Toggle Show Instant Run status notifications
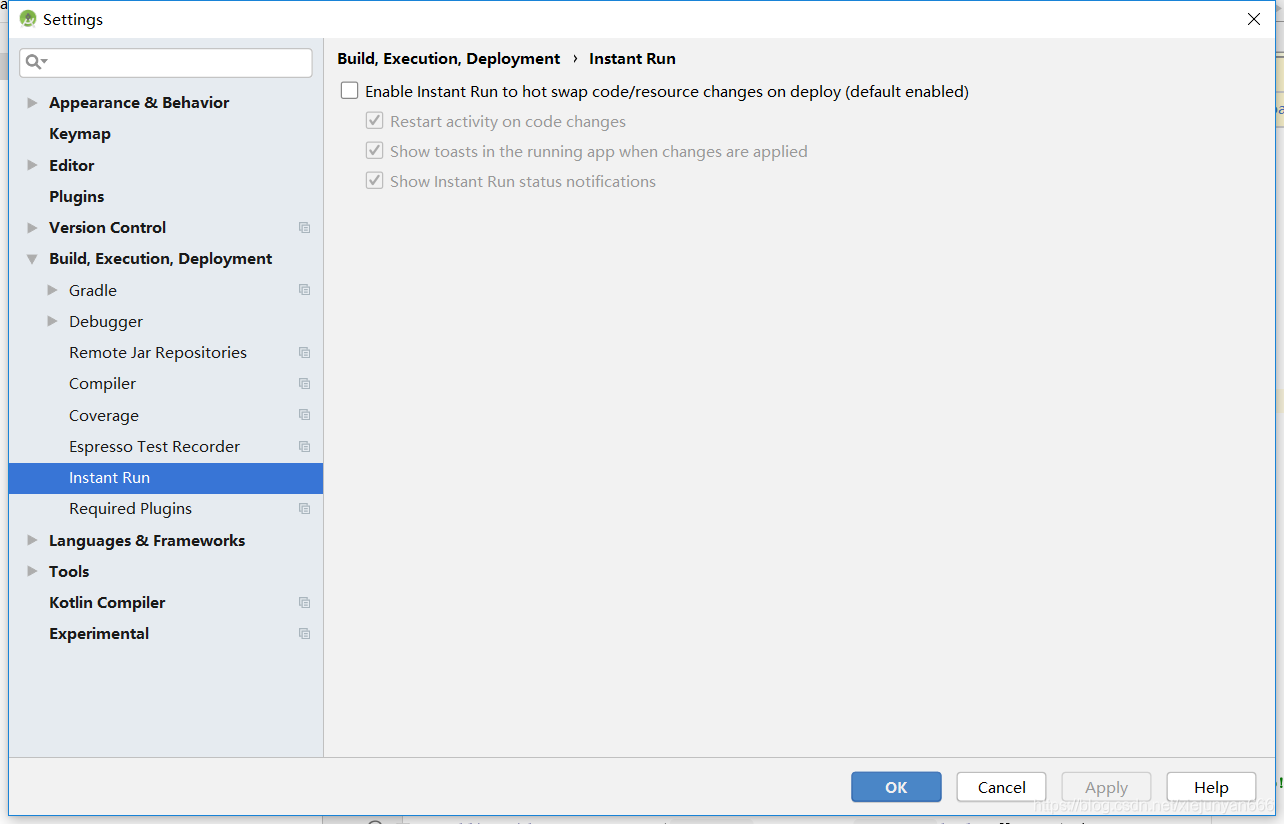1284x824 pixels. coord(375,181)
